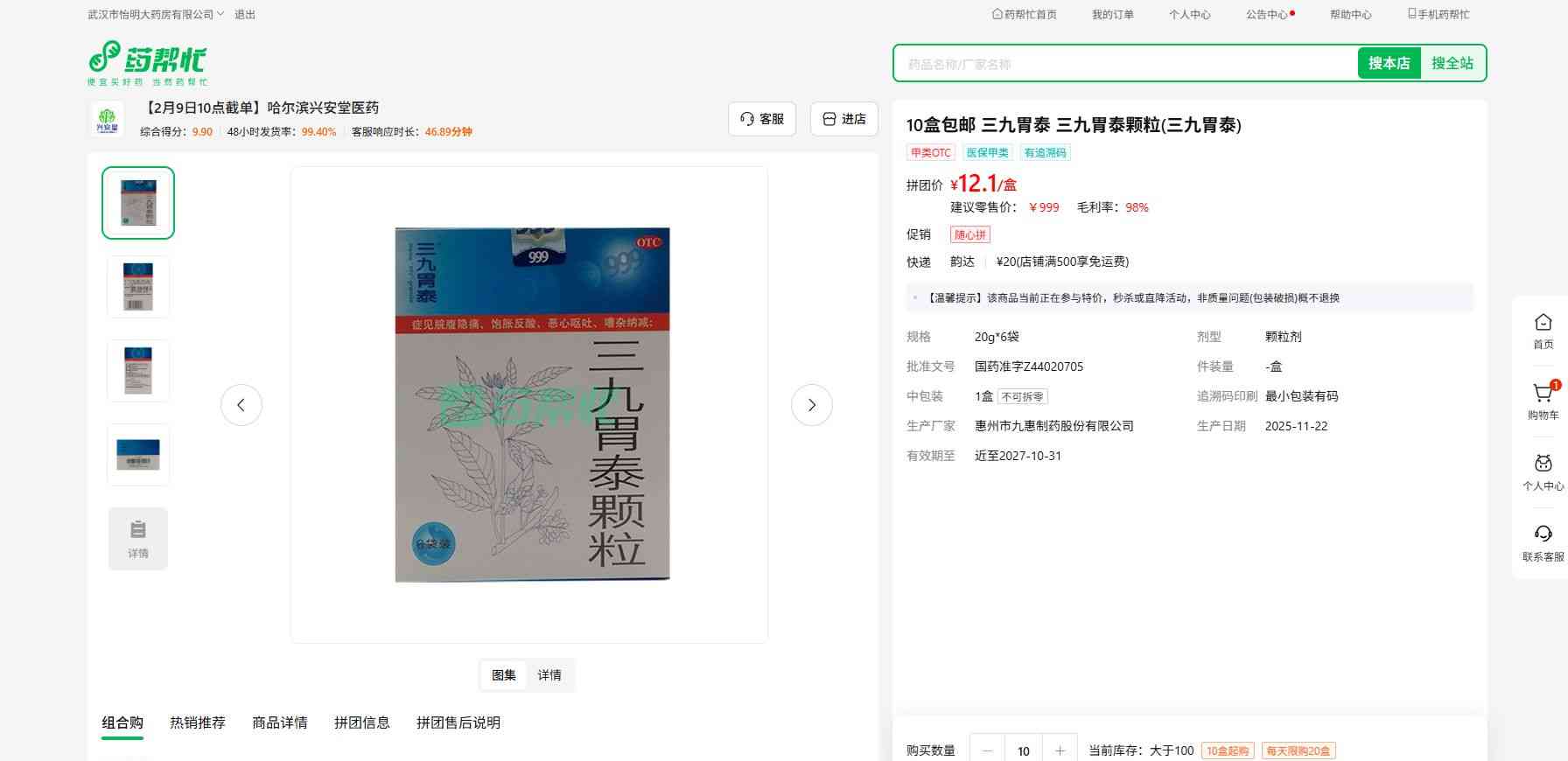Open 个人中心 from right sidebar
This screenshot has height=761, width=1568.
pos(1543,471)
